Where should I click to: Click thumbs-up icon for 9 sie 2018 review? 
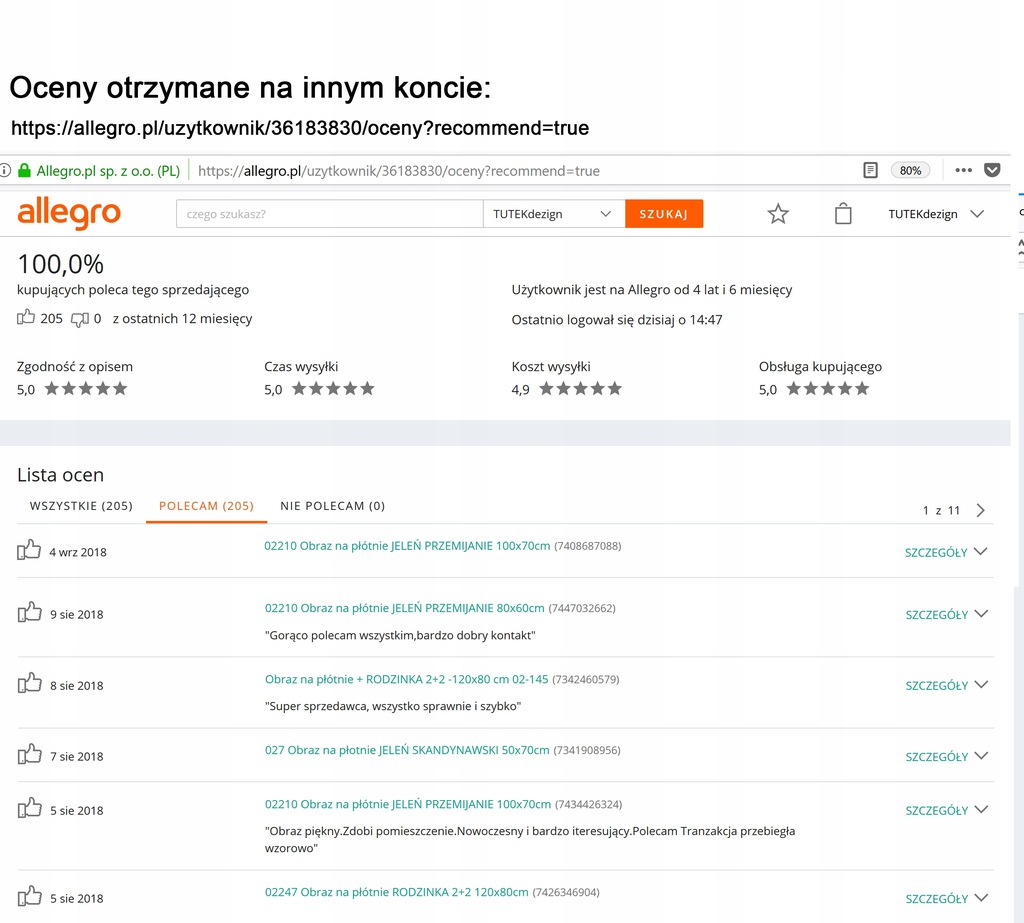[29, 612]
